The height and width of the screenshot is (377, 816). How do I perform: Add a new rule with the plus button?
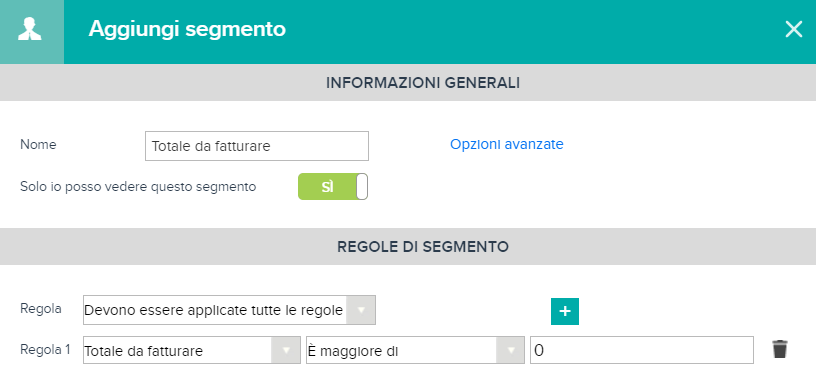tap(565, 311)
